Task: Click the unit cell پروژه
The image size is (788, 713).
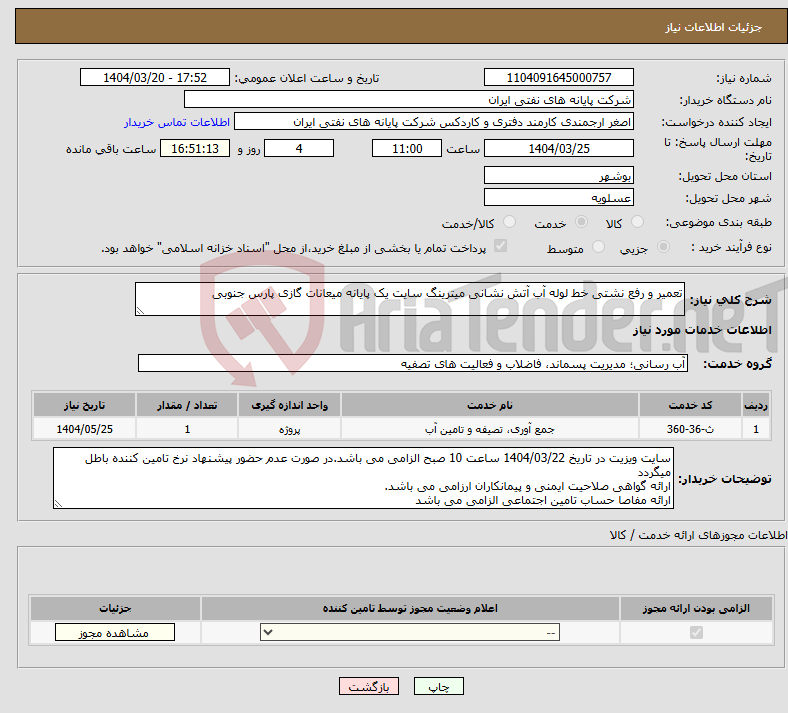Action: 289,429
